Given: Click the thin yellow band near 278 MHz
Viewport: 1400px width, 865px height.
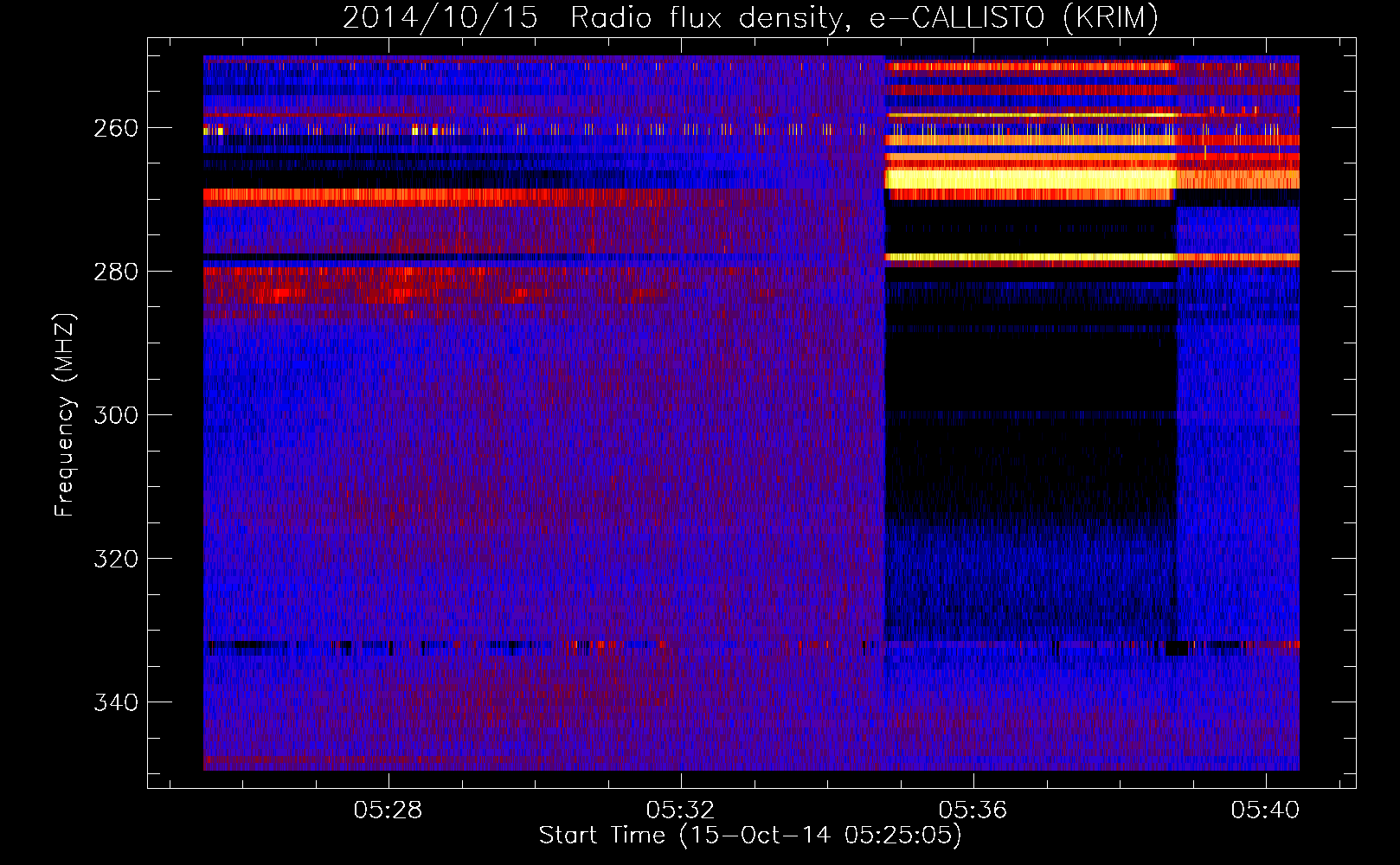Looking at the screenshot, I should [1030, 257].
